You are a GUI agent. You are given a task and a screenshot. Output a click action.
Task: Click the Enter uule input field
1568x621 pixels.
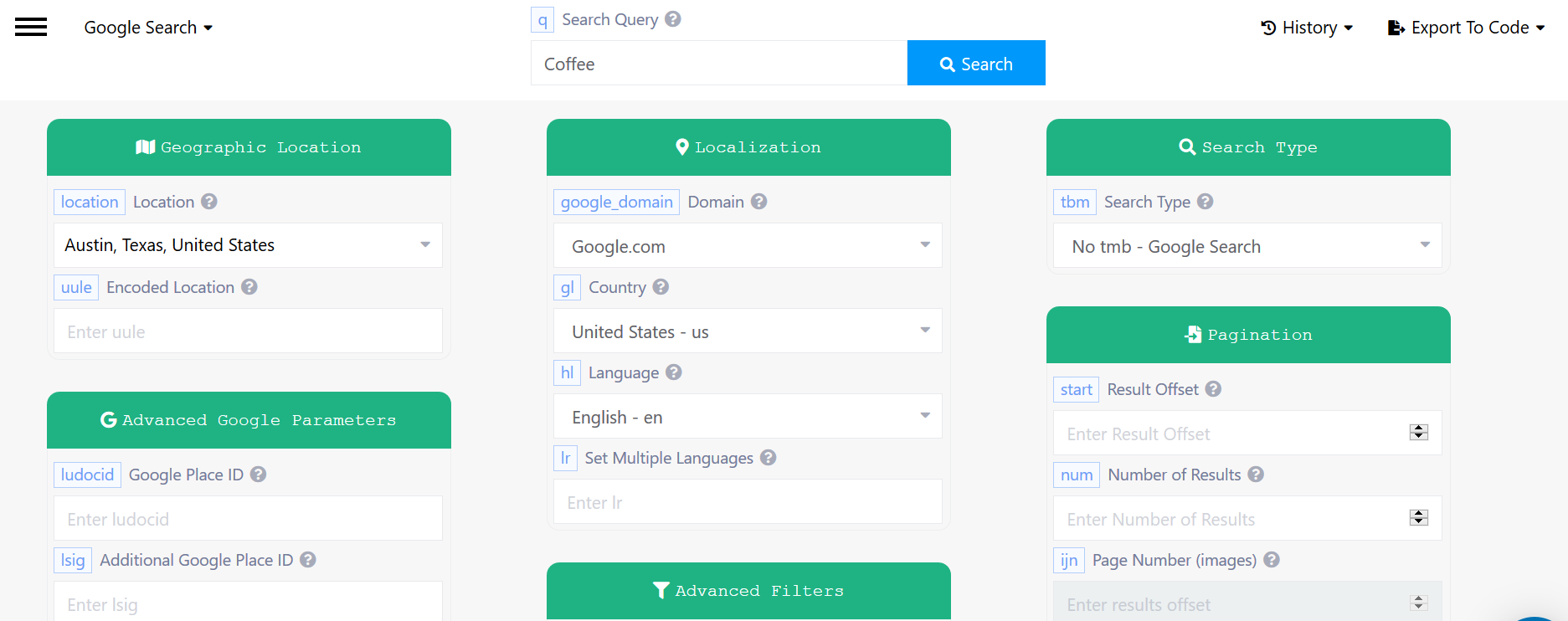(248, 331)
